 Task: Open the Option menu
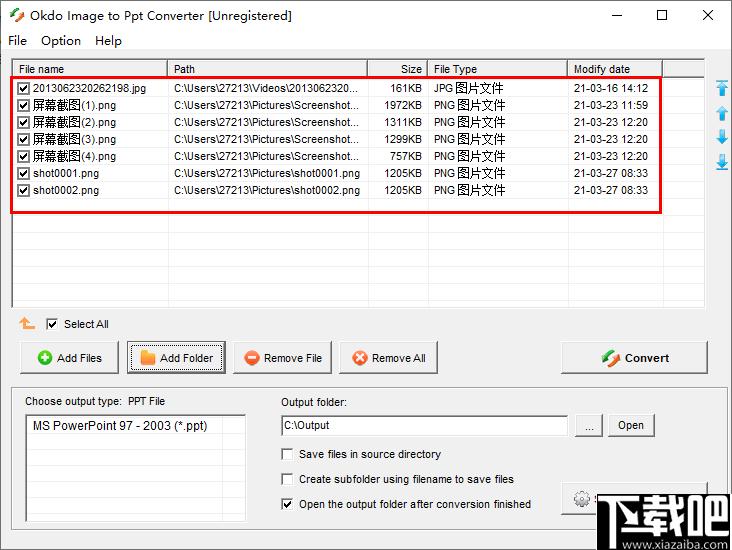tap(61, 41)
